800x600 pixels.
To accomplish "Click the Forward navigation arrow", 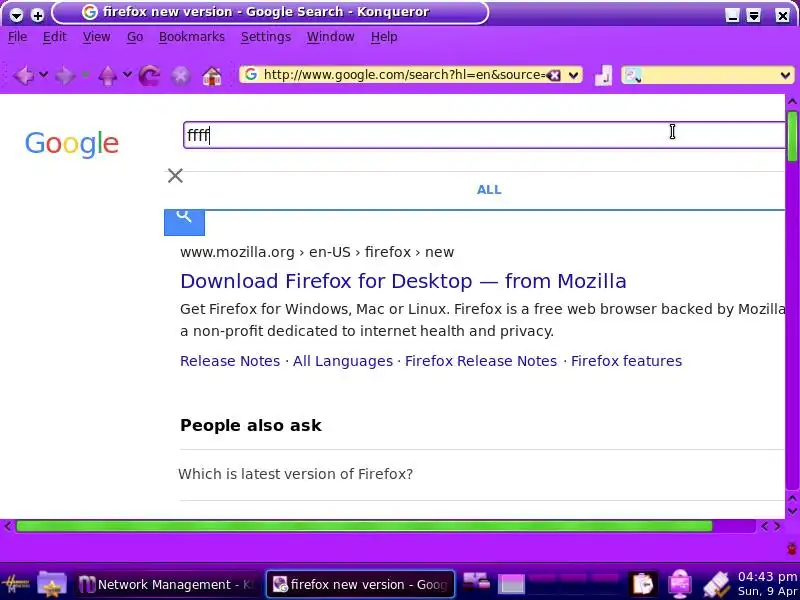I will [x=64, y=76].
